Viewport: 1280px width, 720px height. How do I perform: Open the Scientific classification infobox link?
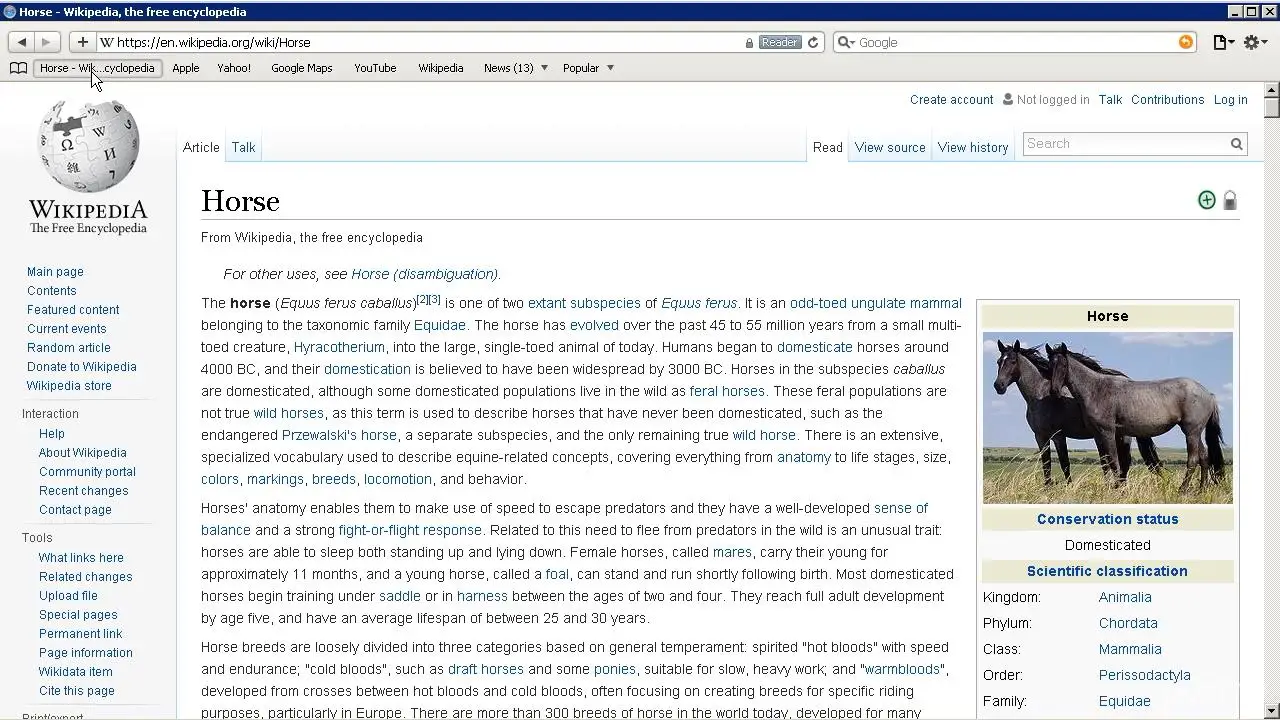1107,571
